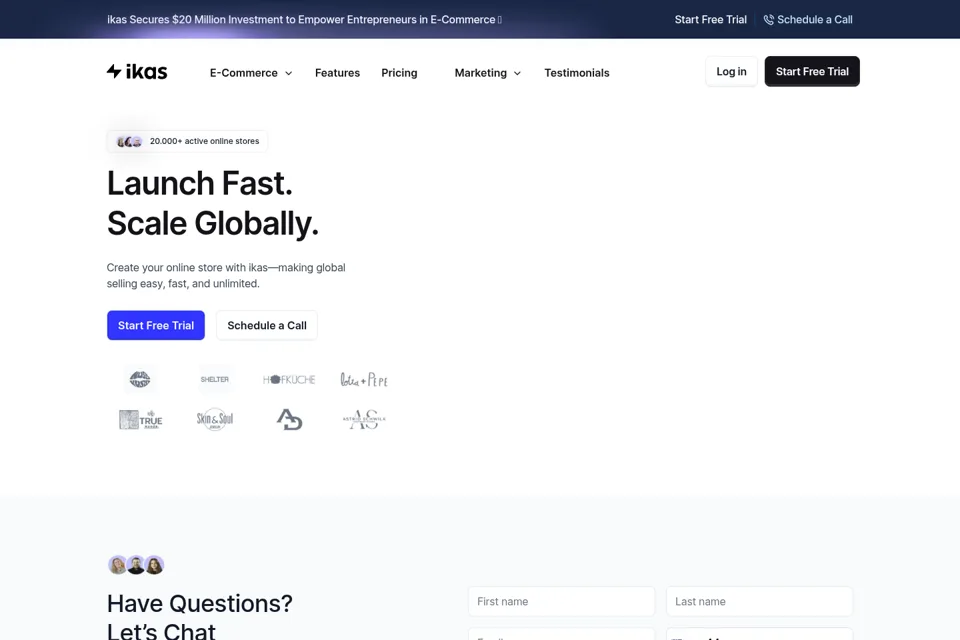Go to the Features page
The width and height of the screenshot is (960, 640).
(x=337, y=73)
